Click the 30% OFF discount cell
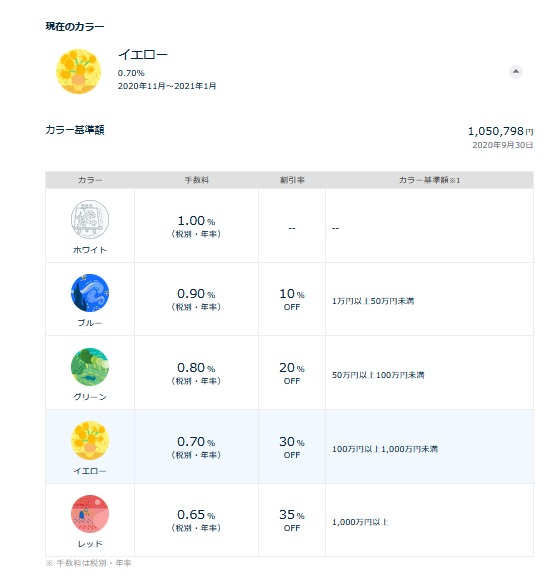The width and height of the screenshot is (554, 576). [x=292, y=447]
